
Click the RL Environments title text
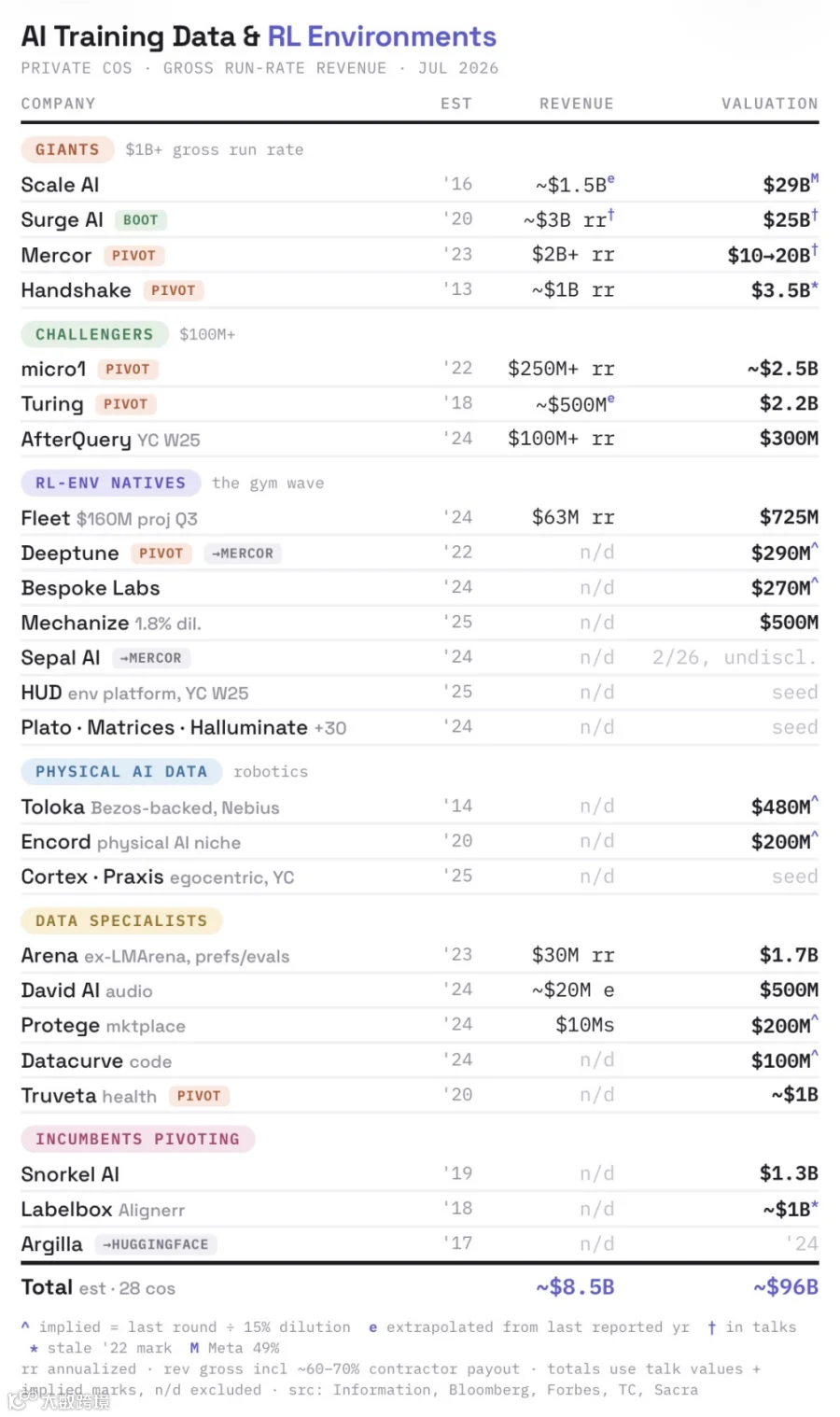click(382, 36)
